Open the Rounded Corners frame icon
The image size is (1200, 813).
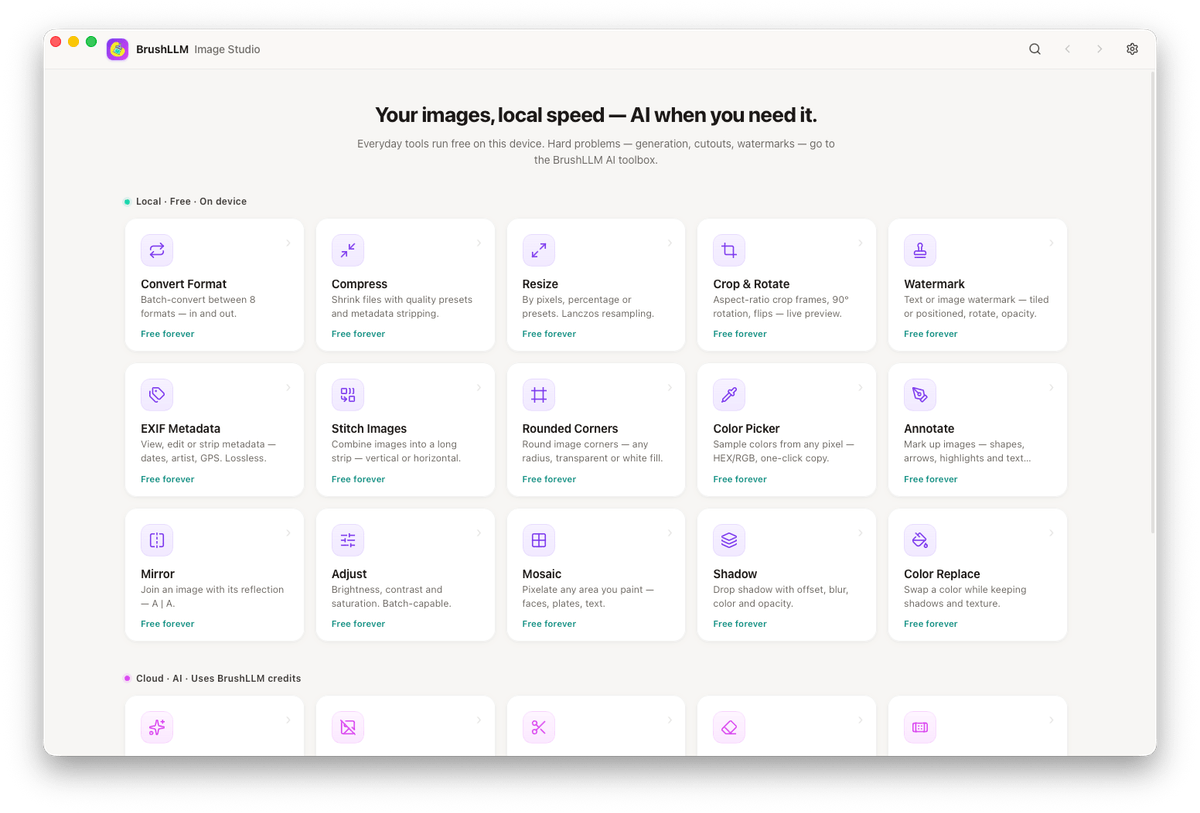click(539, 395)
